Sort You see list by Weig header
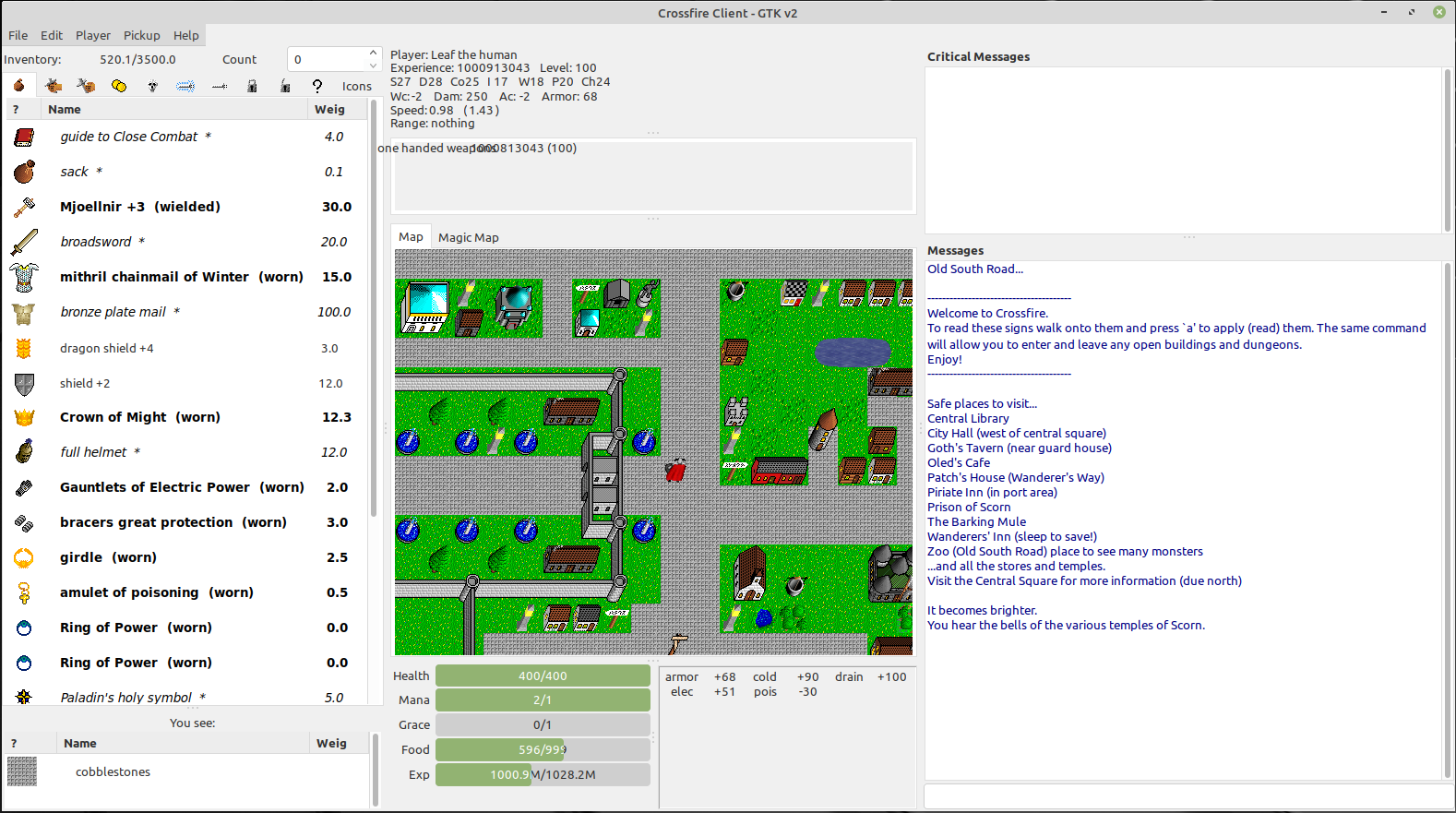The width and height of the screenshot is (1456, 813). point(339,743)
